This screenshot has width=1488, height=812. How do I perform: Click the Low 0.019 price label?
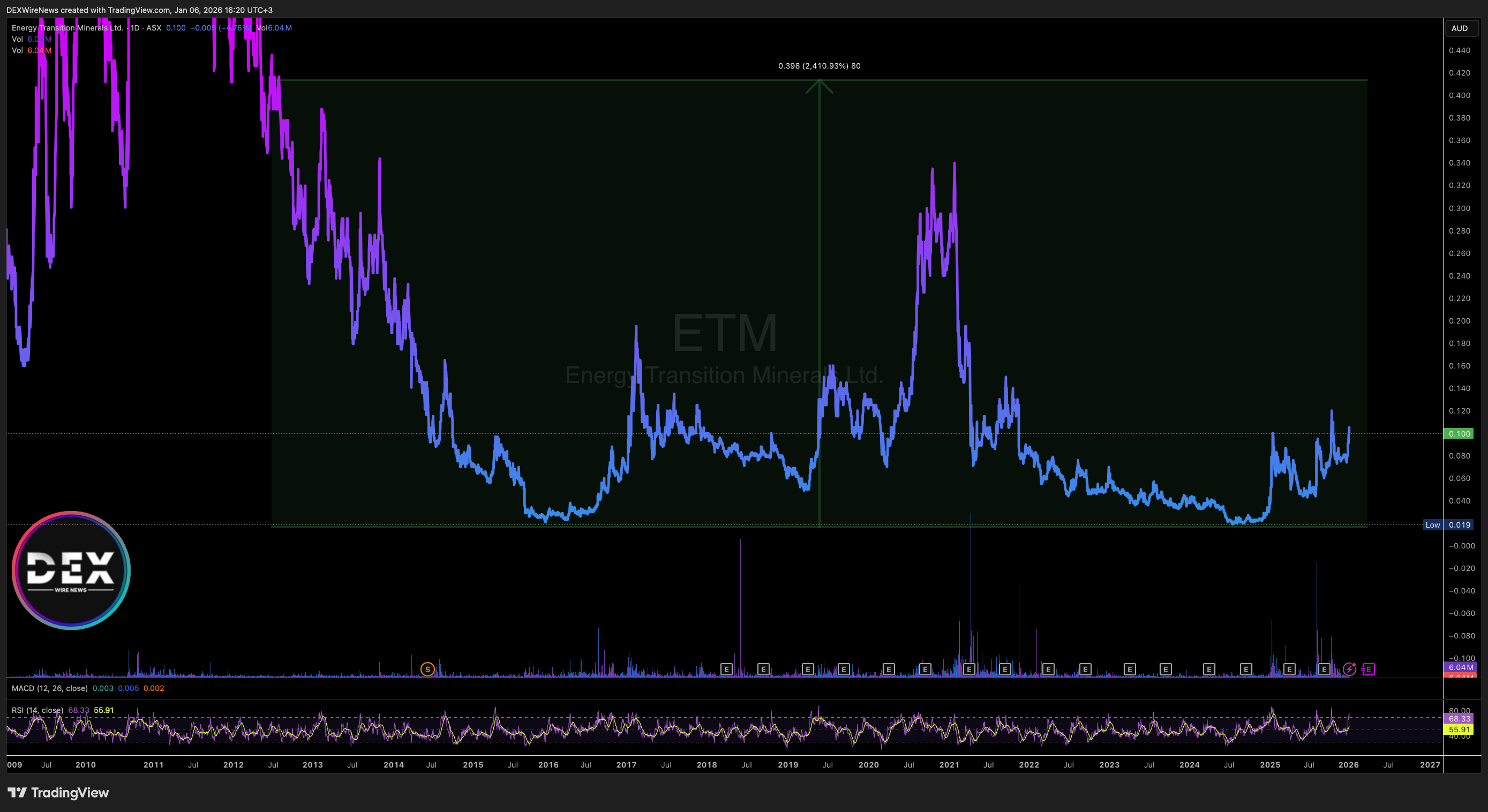coord(1448,525)
